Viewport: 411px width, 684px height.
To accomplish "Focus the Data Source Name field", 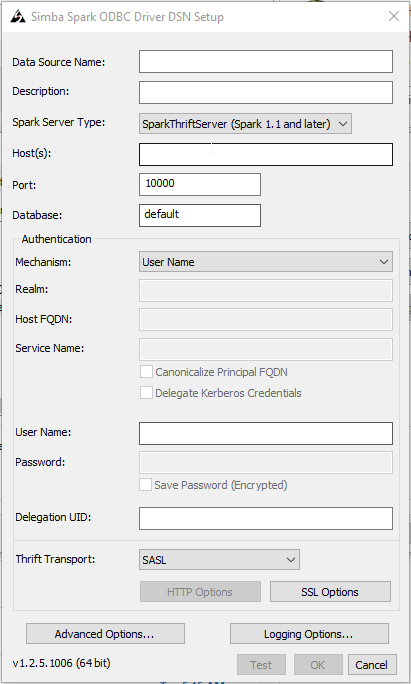I will pos(266,62).
